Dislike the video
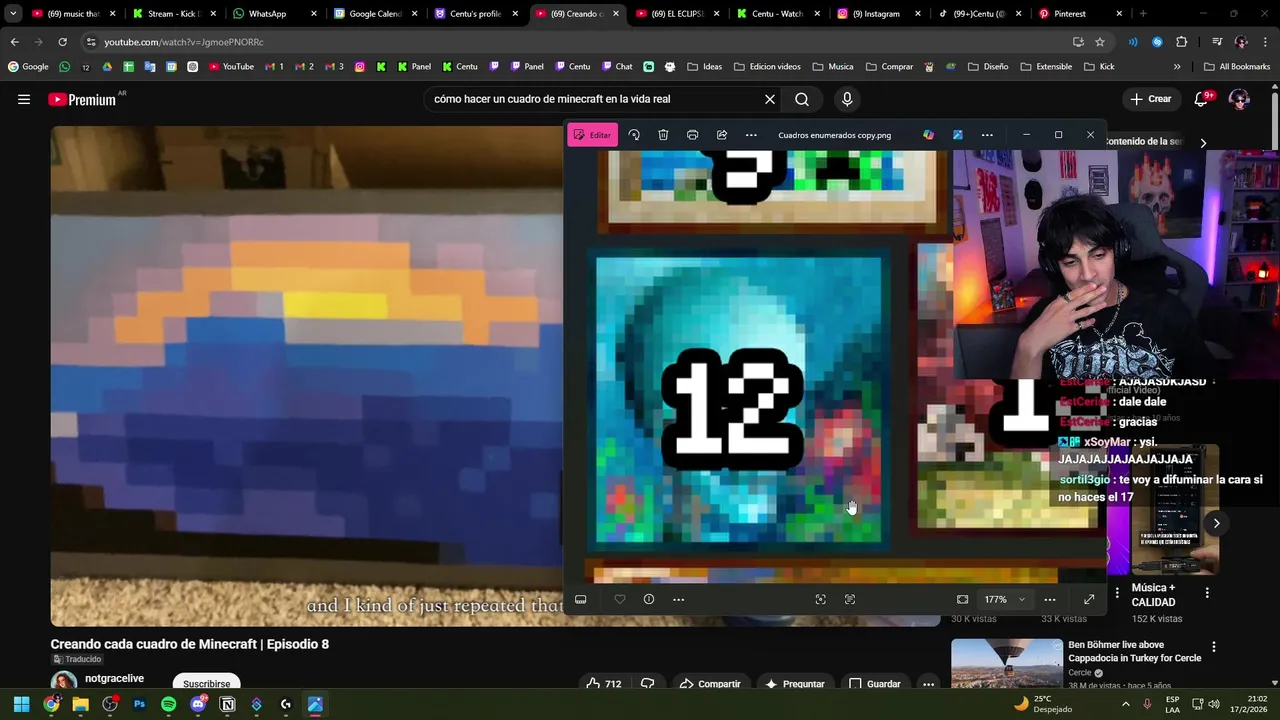 (x=647, y=684)
